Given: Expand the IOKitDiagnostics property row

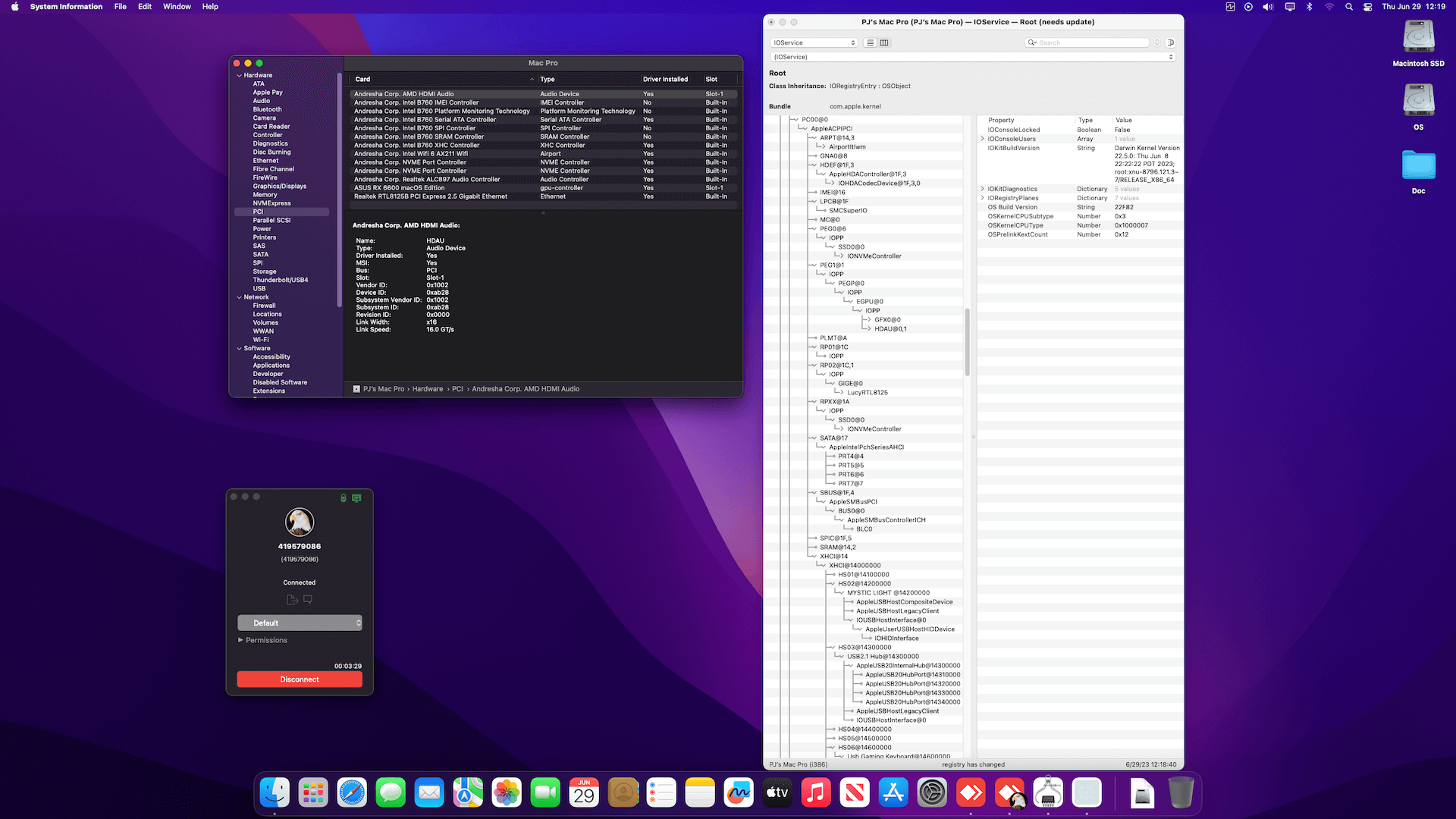Looking at the screenshot, I should click(x=983, y=189).
